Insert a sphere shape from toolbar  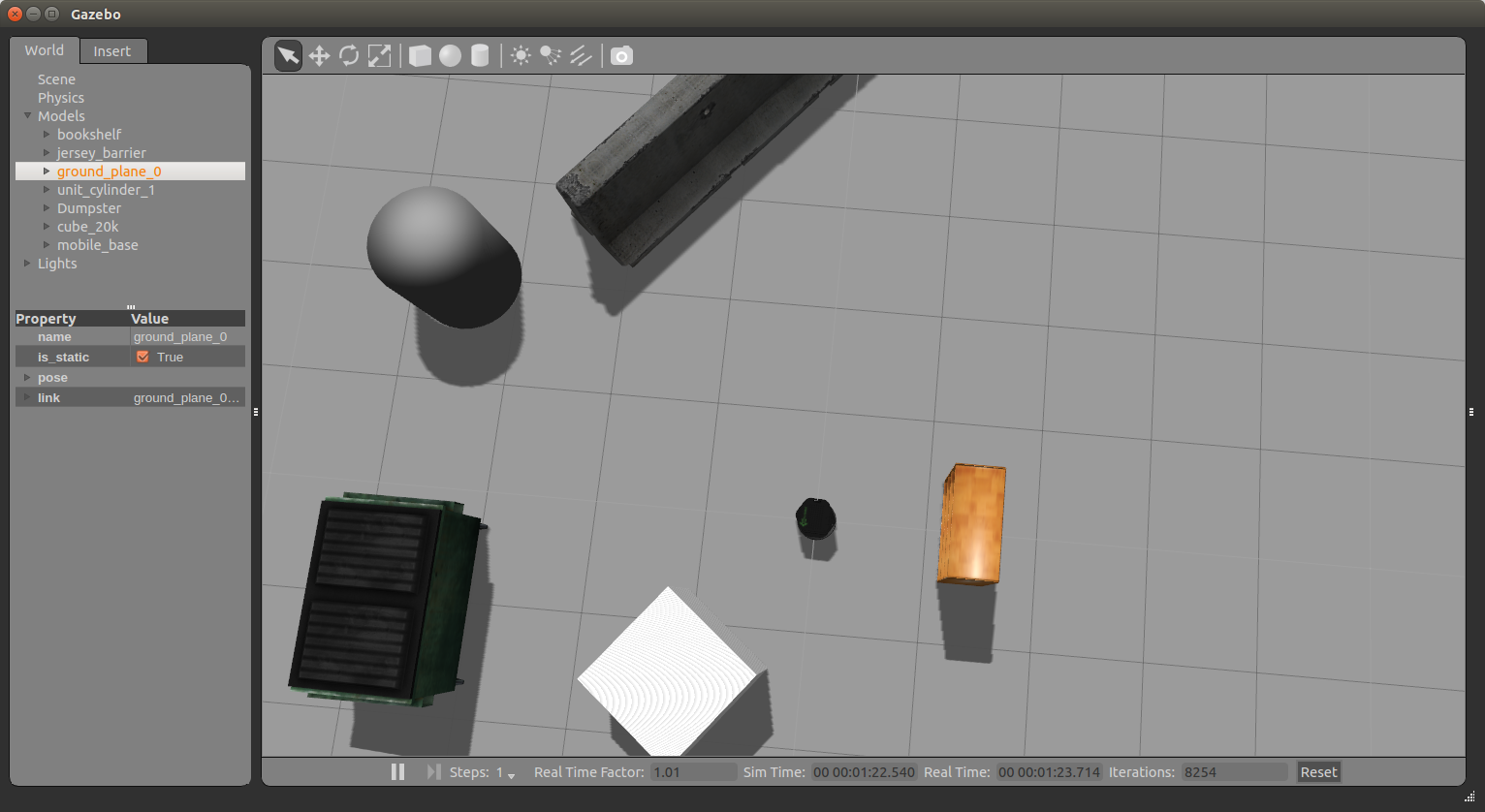(x=450, y=56)
